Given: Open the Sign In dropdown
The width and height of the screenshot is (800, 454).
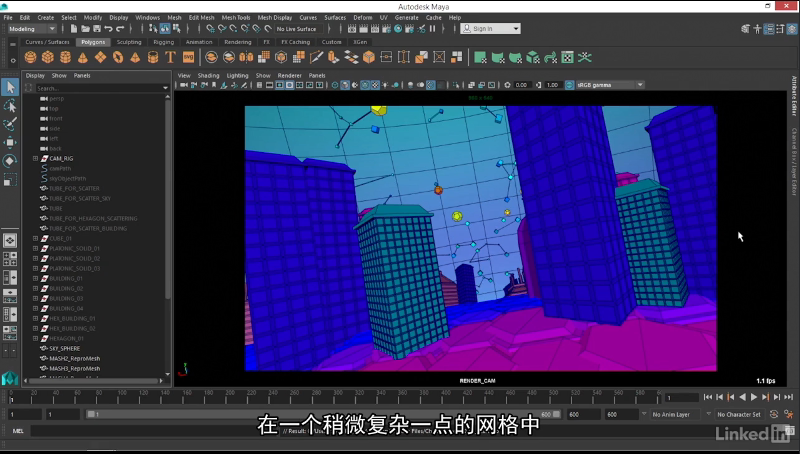Looking at the screenshot, I should (490, 29).
